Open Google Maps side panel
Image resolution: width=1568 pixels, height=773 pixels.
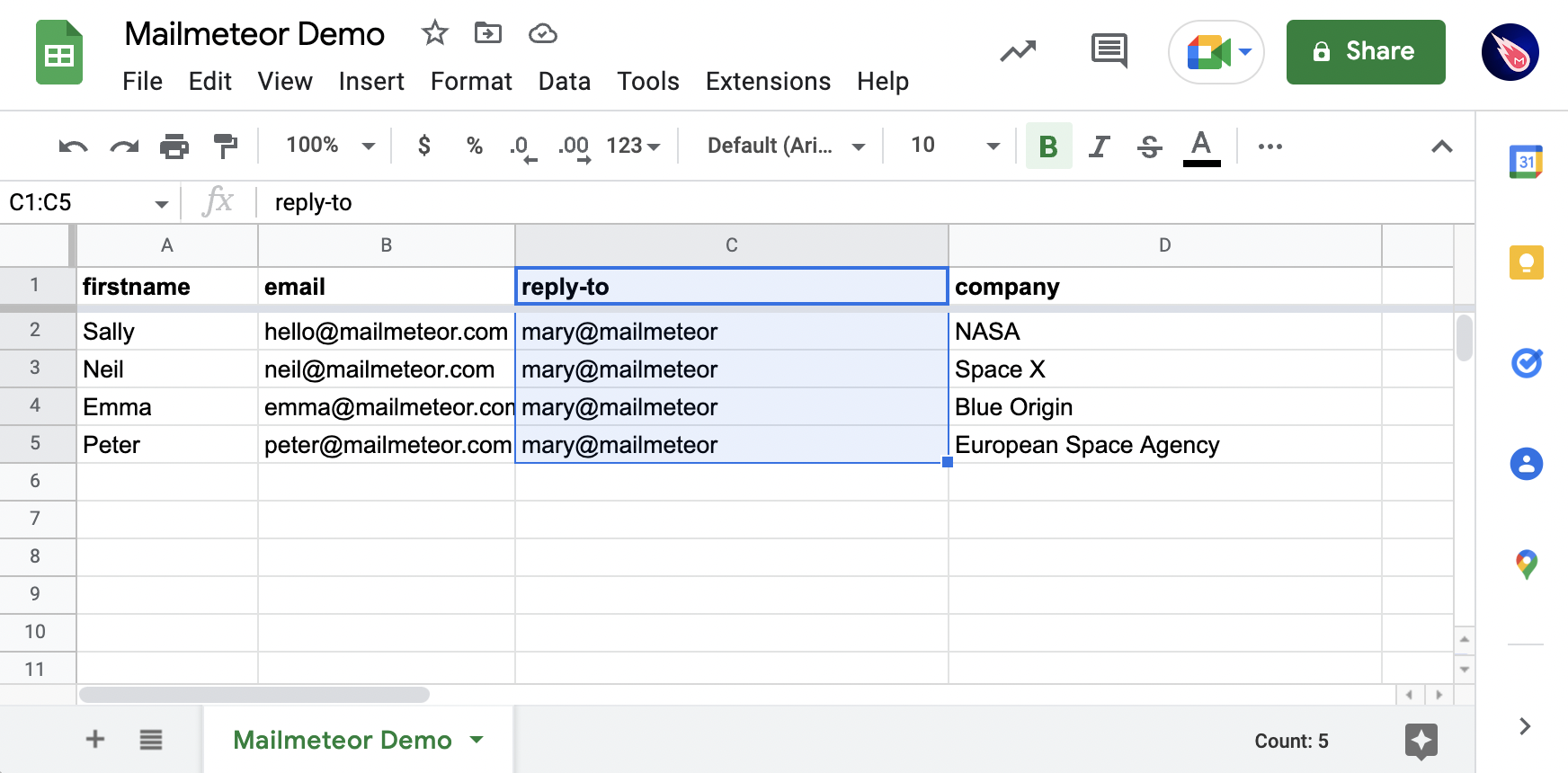[x=1526, y=564]
